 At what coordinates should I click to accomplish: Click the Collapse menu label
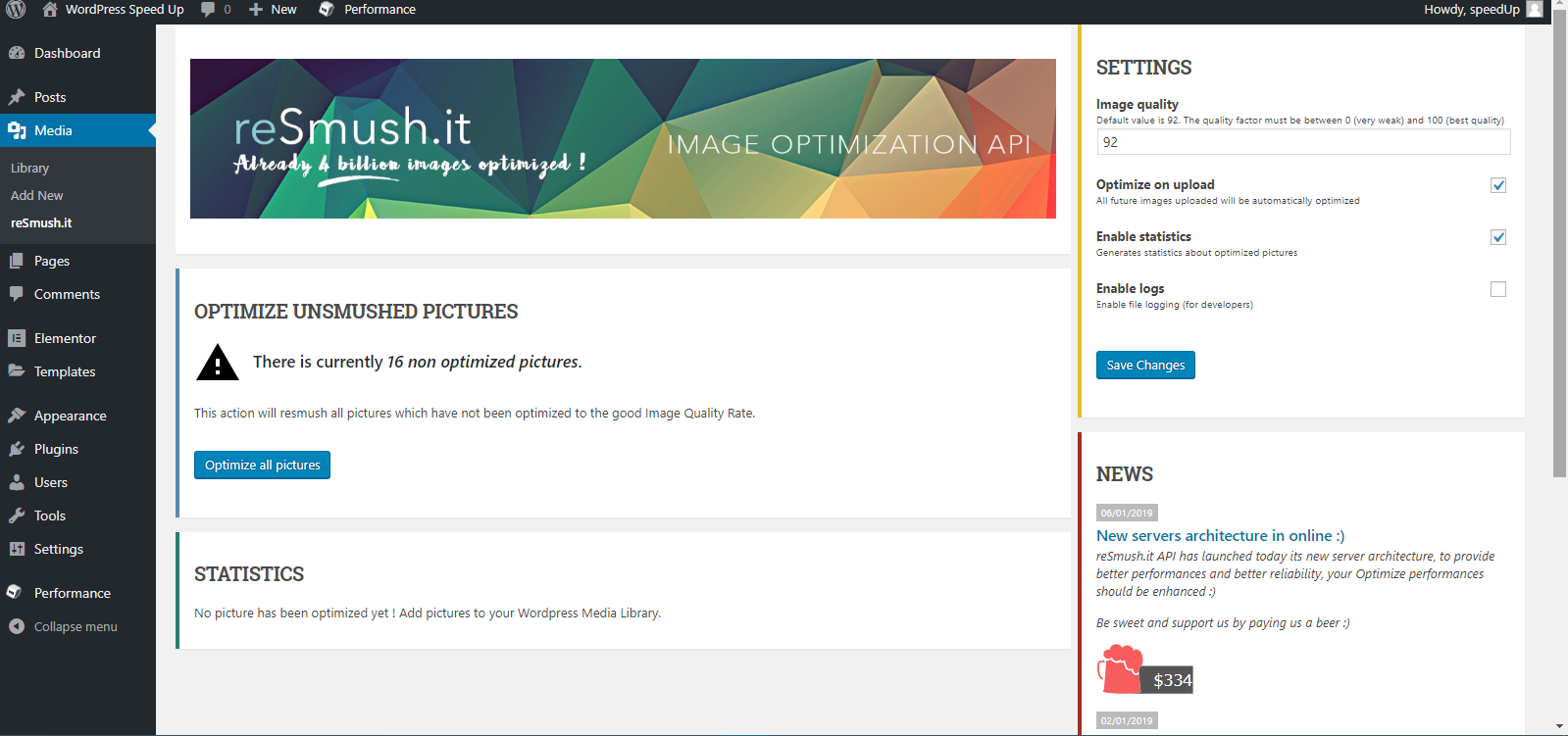click(76, 626)
